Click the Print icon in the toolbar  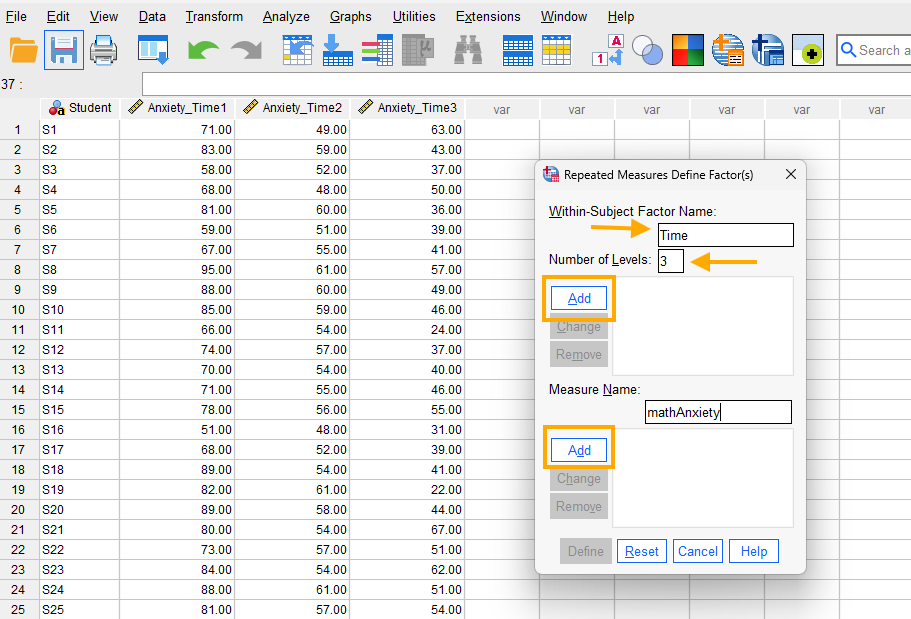103,50
